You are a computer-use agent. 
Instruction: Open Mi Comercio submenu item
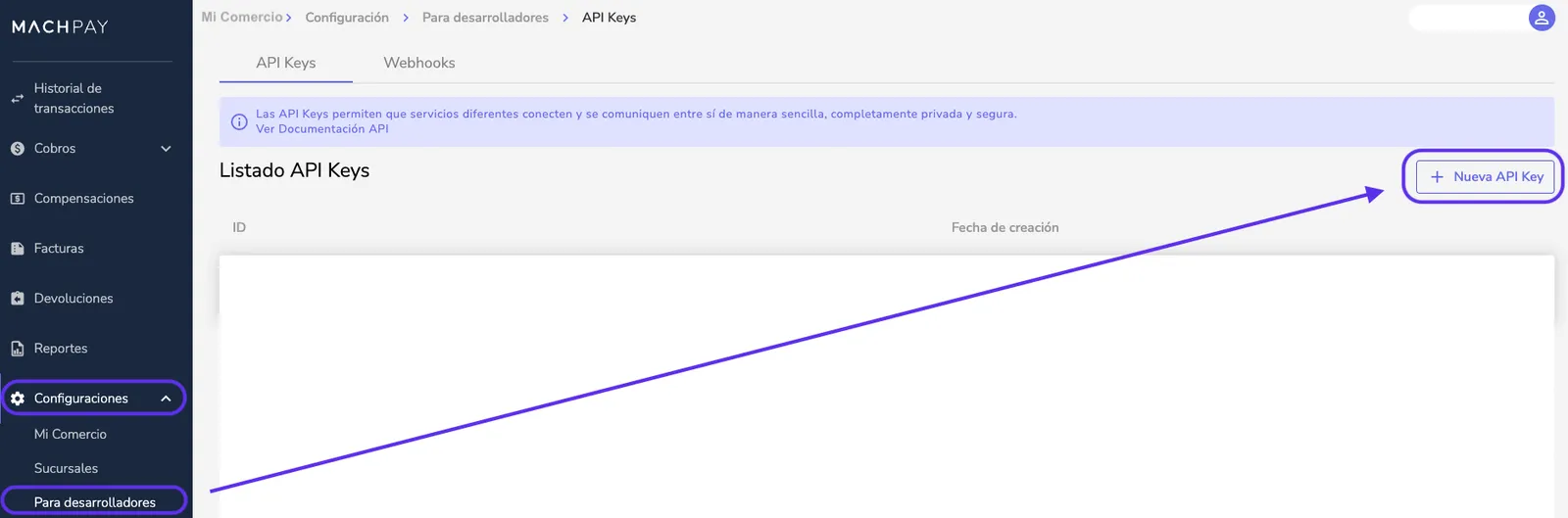tap(71, 434)
